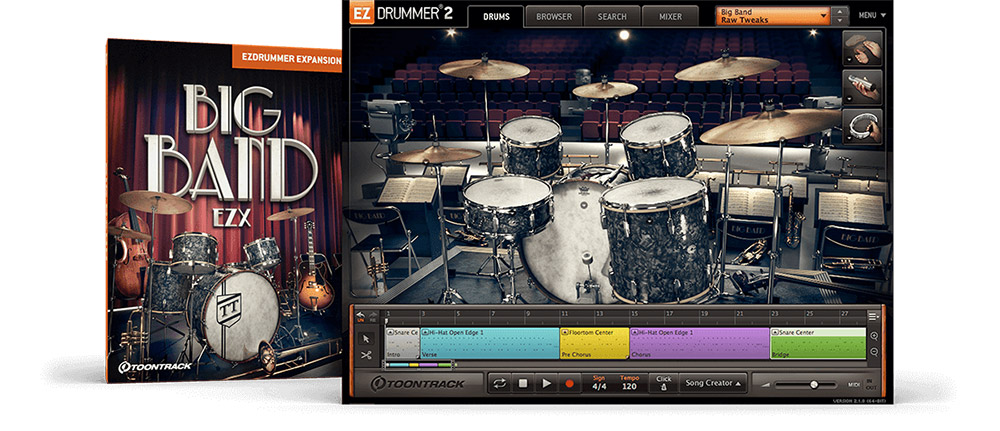Click the undo arrow in song track

(360, 314)
